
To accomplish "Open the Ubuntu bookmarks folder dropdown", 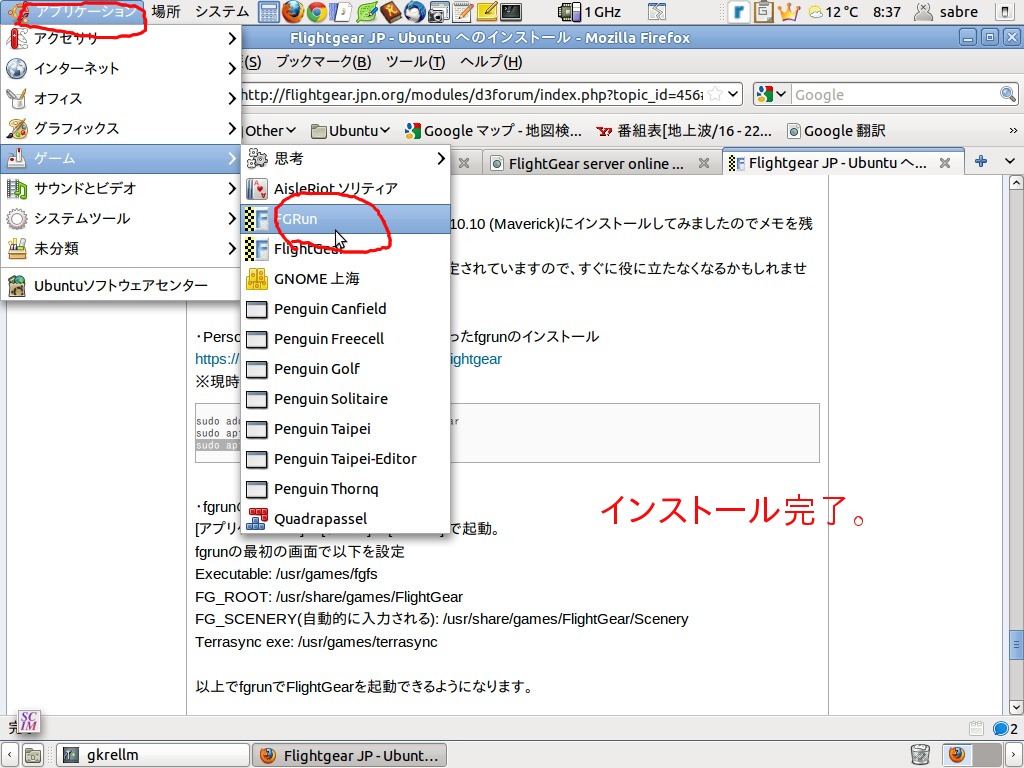I will pos(351,131).
